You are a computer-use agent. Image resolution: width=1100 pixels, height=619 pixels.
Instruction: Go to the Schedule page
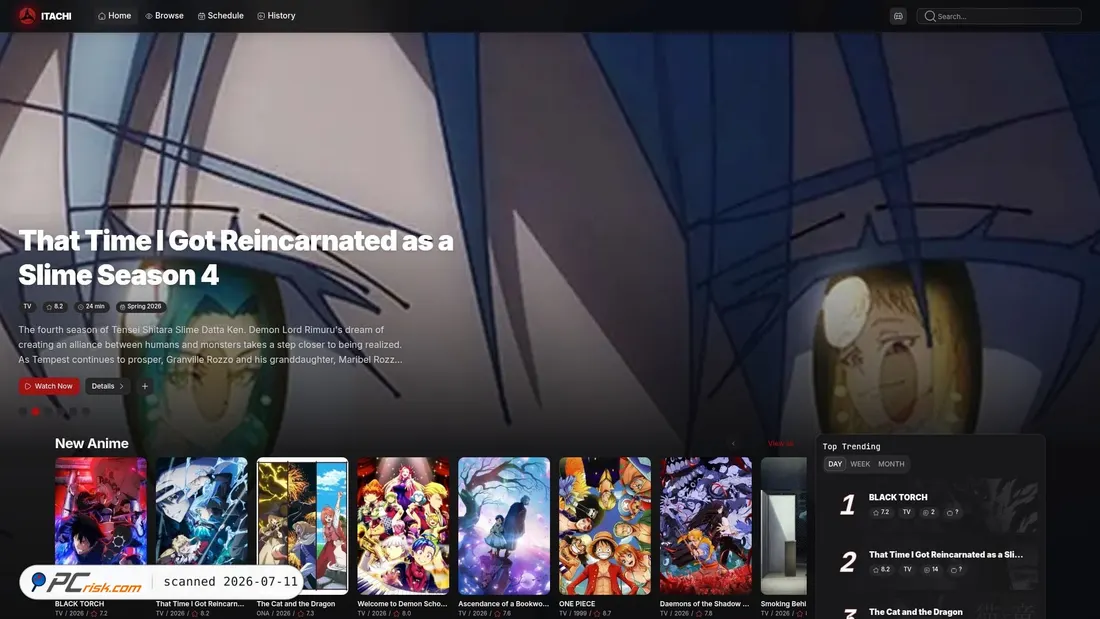[221, 15]
